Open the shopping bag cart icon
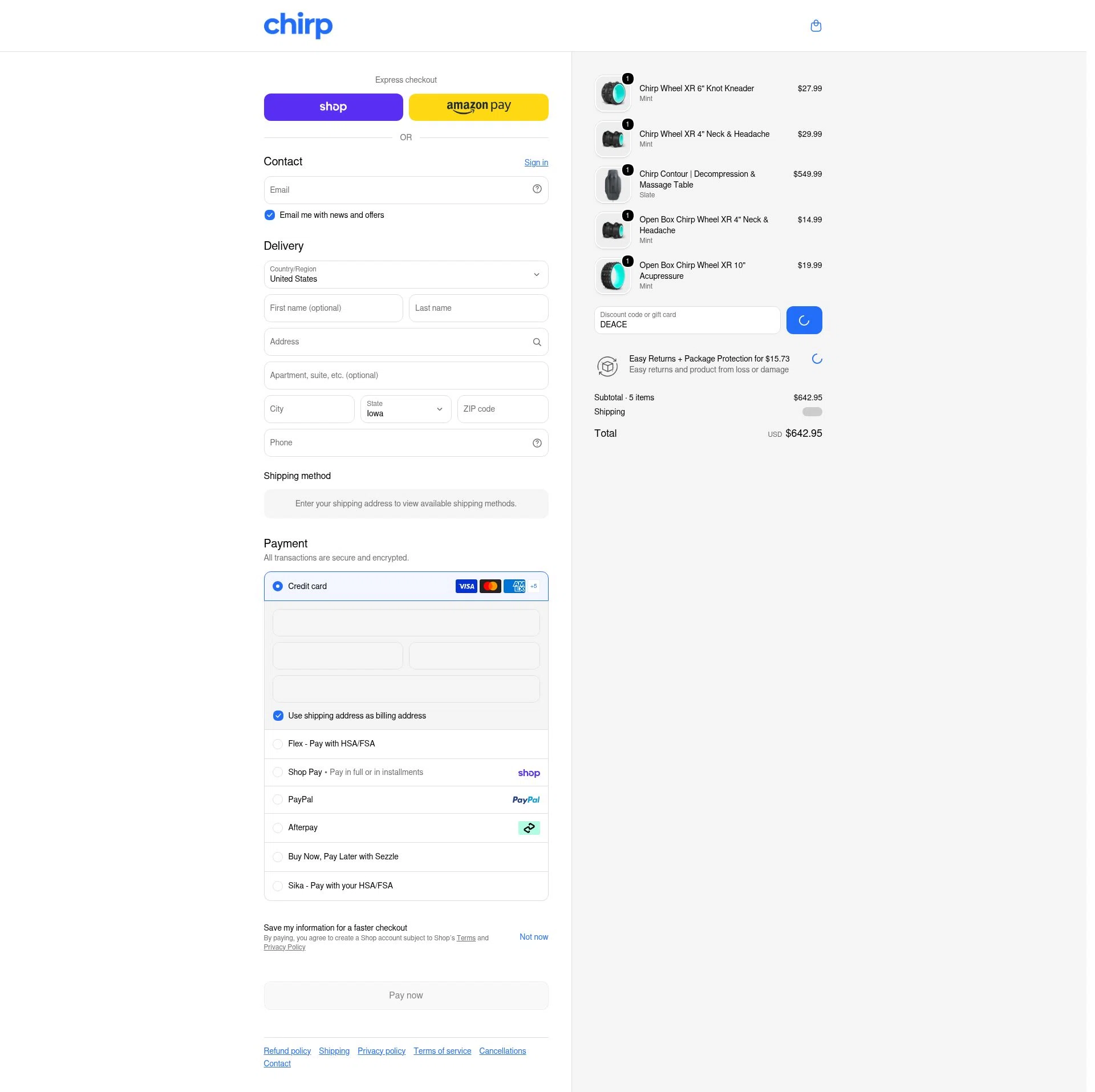This screenshot has width=1095, height=1092. (816, 26)
